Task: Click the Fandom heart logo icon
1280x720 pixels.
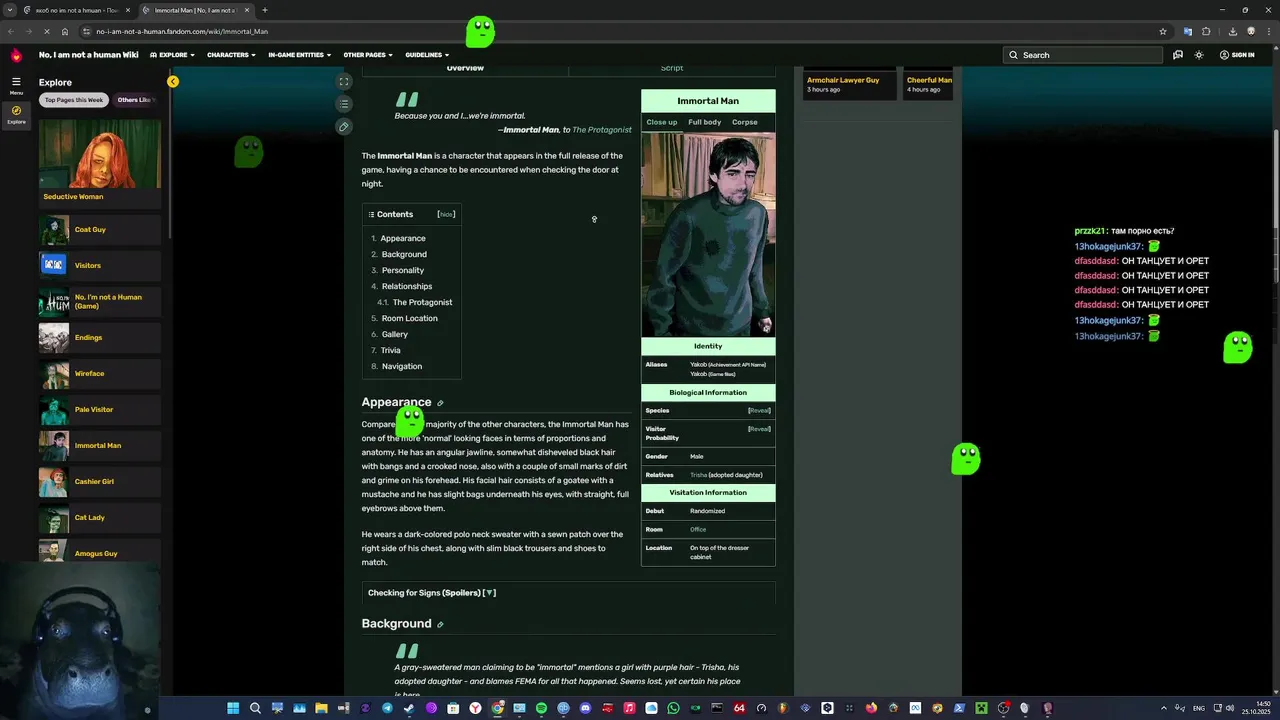Action: tap(15, 55)
